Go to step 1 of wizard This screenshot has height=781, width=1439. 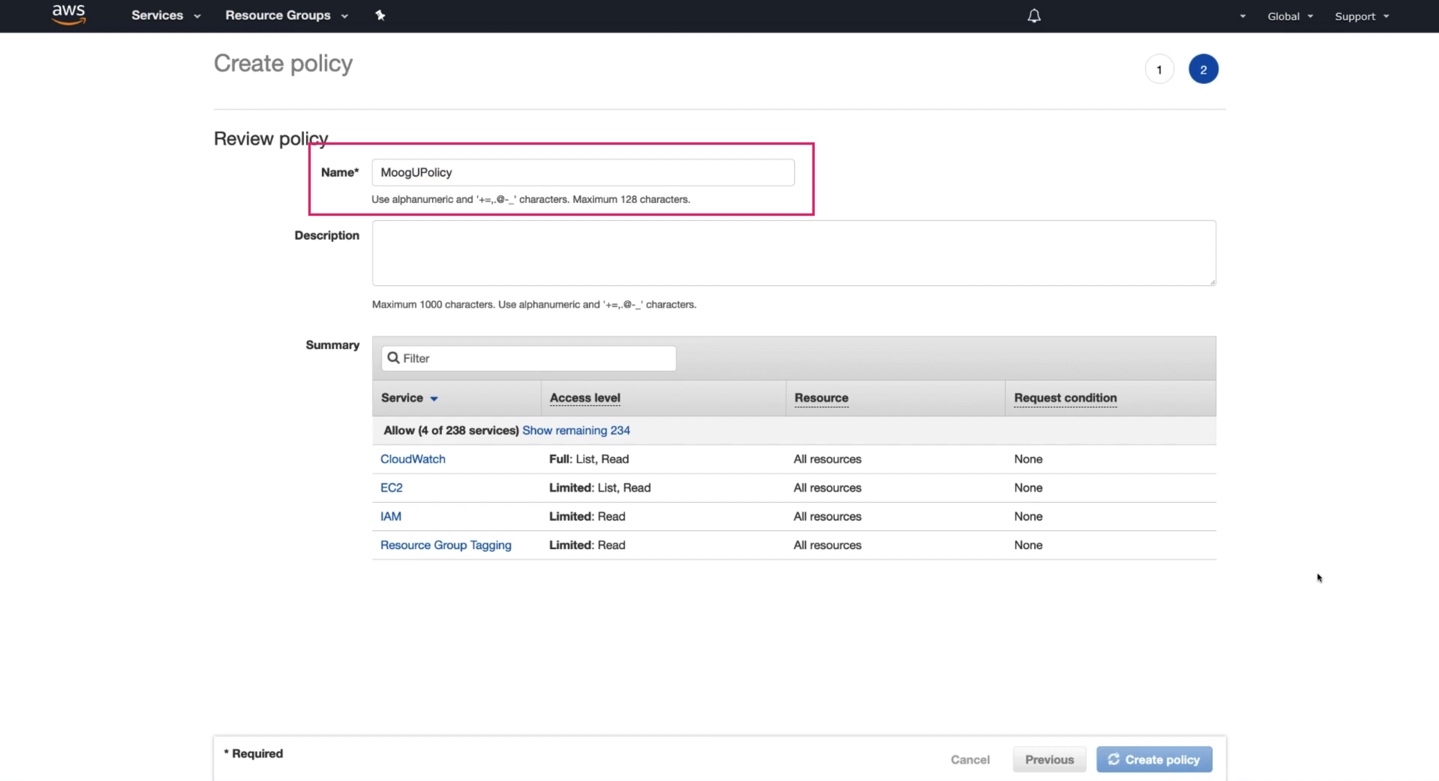[x=1159, y=69]
